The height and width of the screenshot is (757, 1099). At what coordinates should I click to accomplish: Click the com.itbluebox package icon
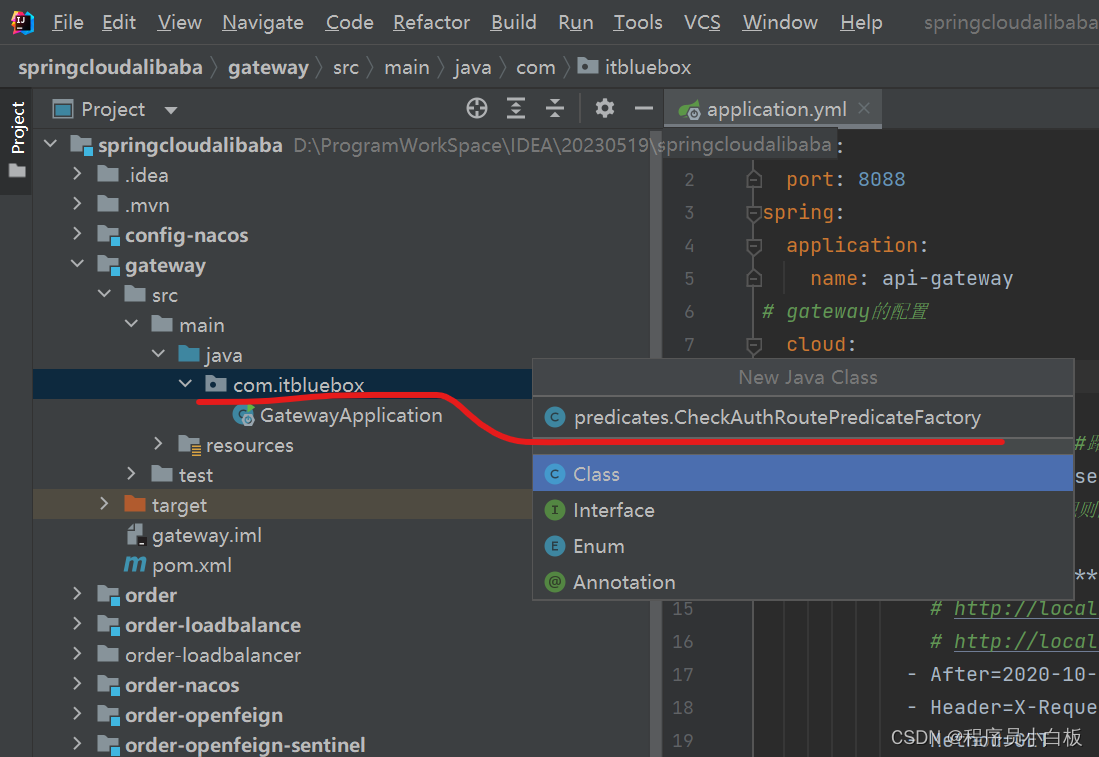point(215,384)
